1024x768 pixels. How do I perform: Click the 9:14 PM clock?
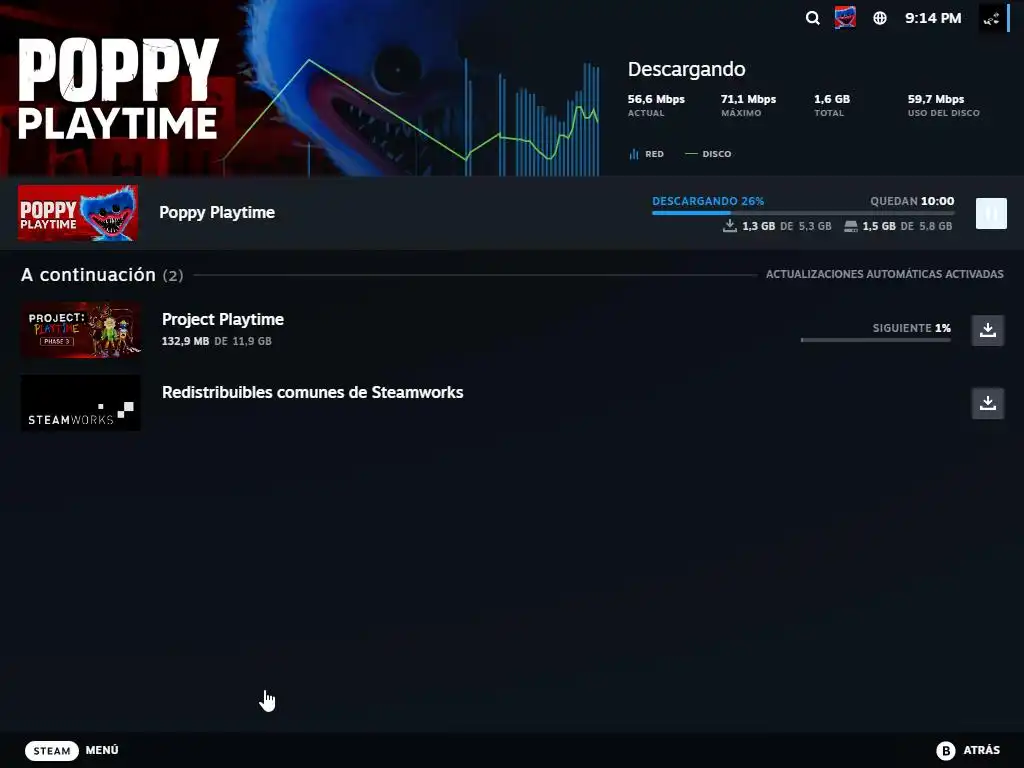point(933,18)
